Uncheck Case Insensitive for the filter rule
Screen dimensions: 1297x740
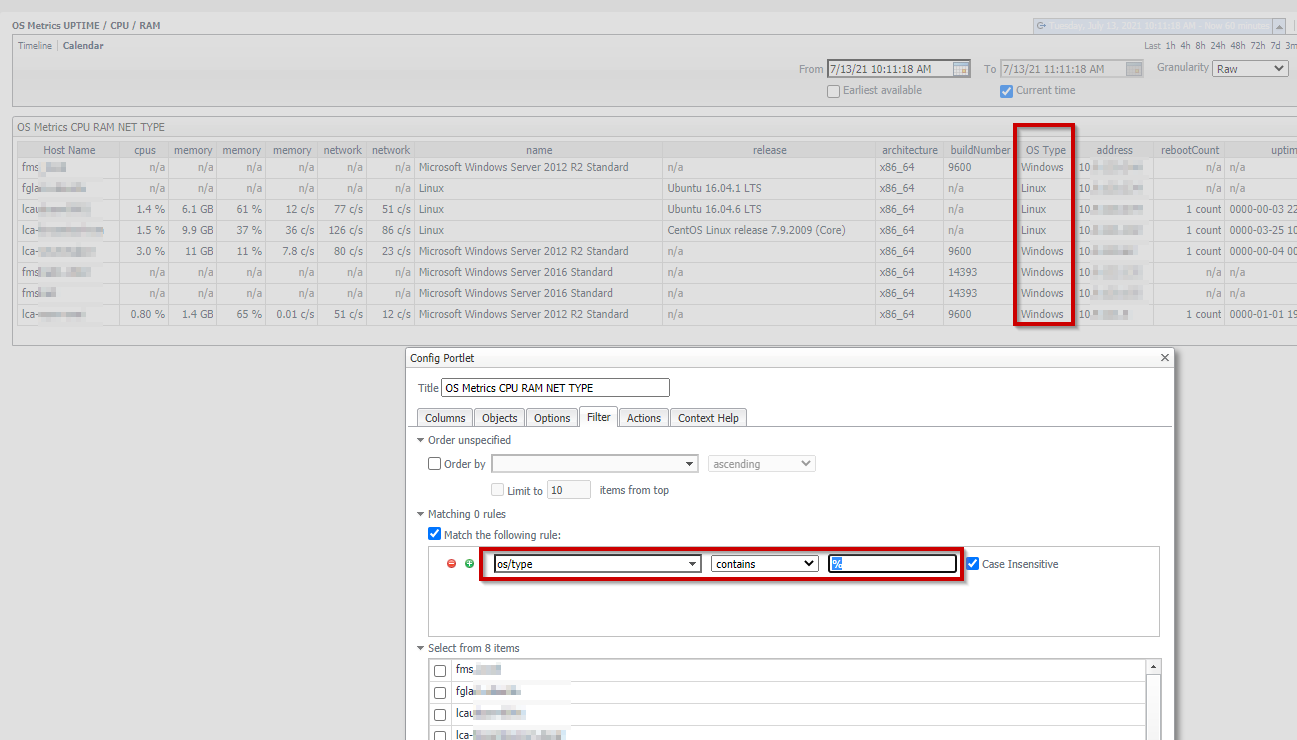(972, 563)
